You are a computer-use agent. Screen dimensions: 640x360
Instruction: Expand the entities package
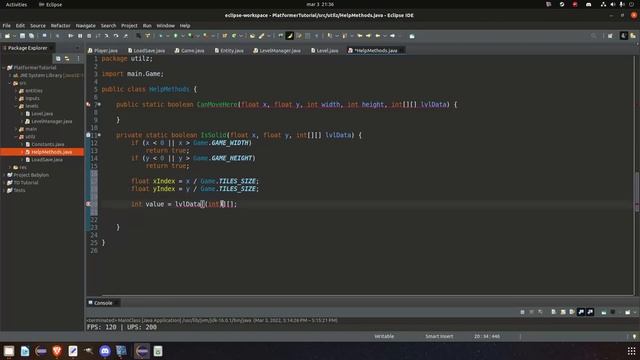pyautogui.click(x=16, y=91)
